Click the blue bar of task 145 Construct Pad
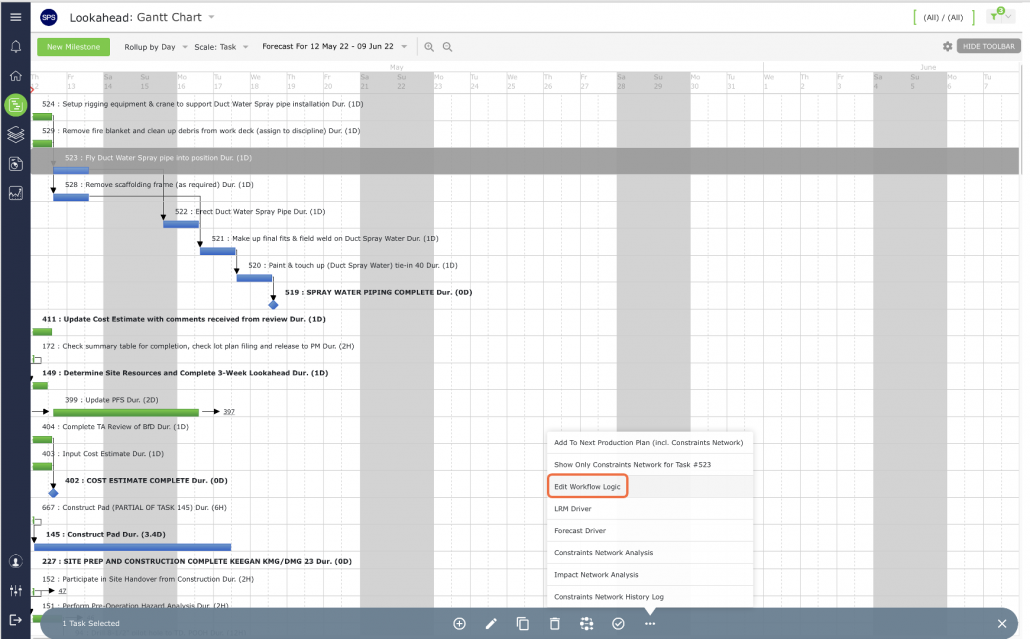This screenshot has width=1030, height=639. click(133, 547)
